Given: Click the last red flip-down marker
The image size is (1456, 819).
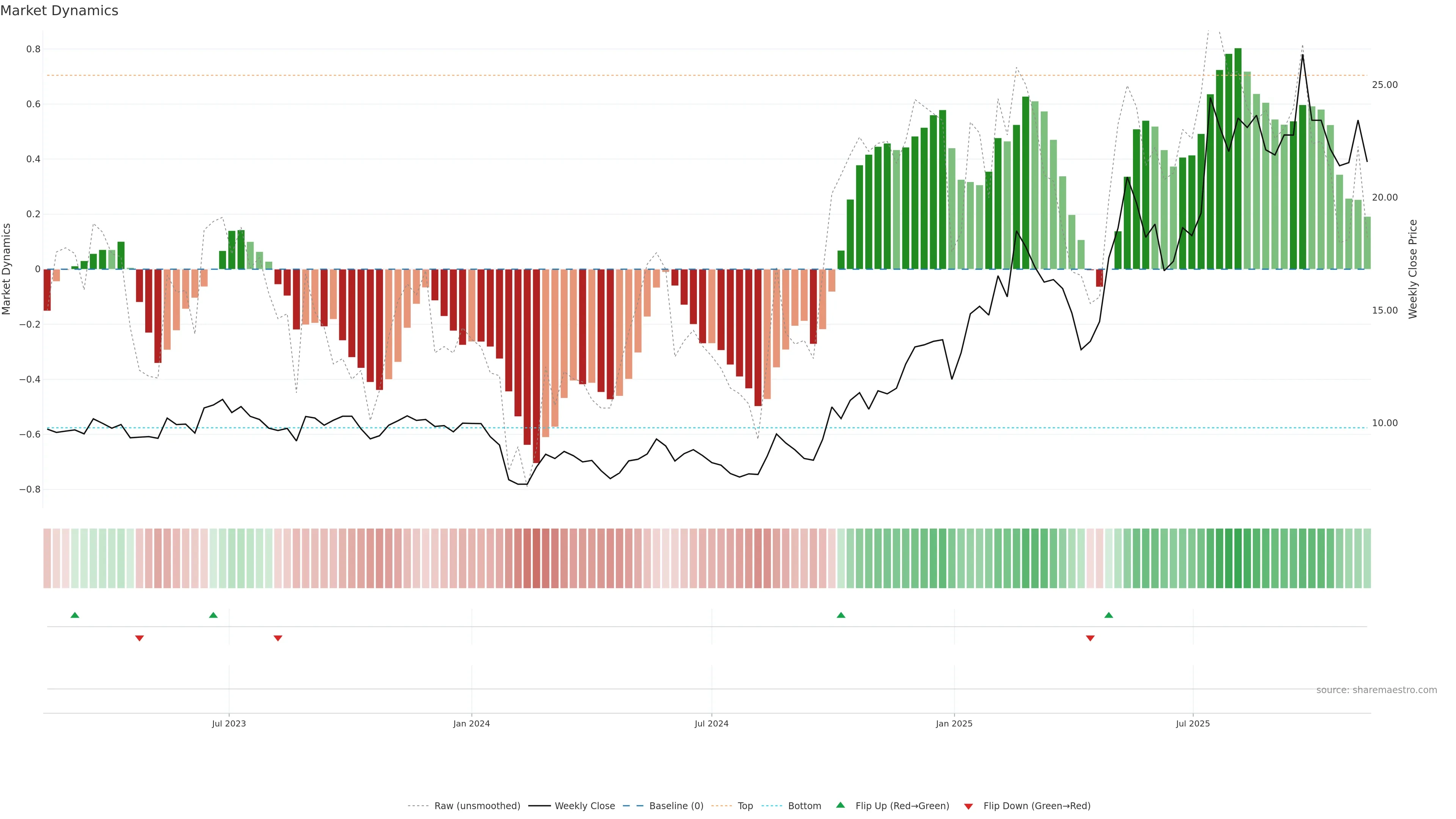Looking at the screenshot, I should (x=1090, y=638).
